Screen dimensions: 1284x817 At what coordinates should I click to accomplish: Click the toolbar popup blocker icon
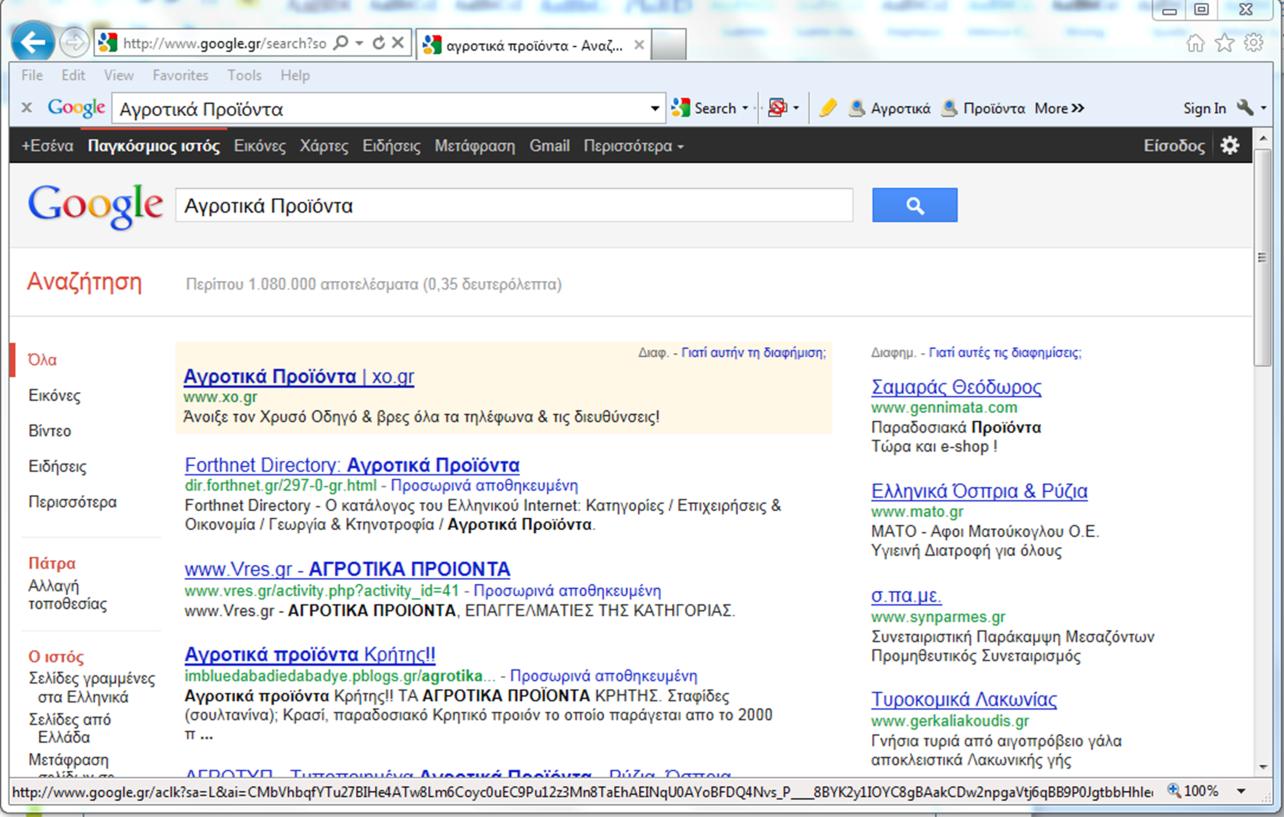pos(777,108)
